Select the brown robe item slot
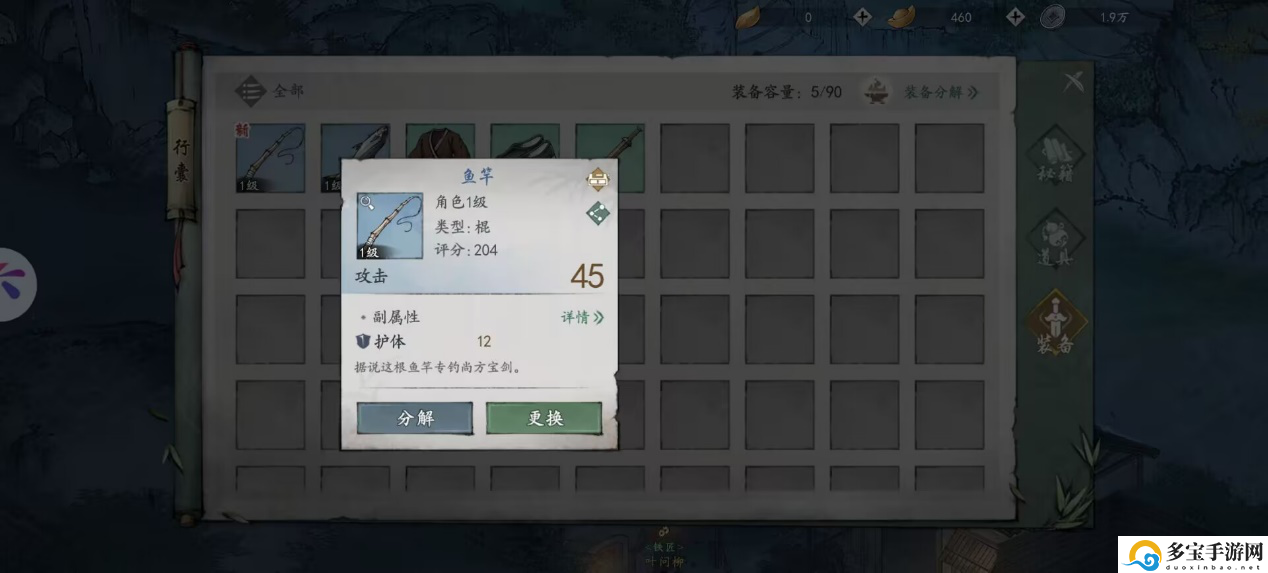 pos(440,158)
